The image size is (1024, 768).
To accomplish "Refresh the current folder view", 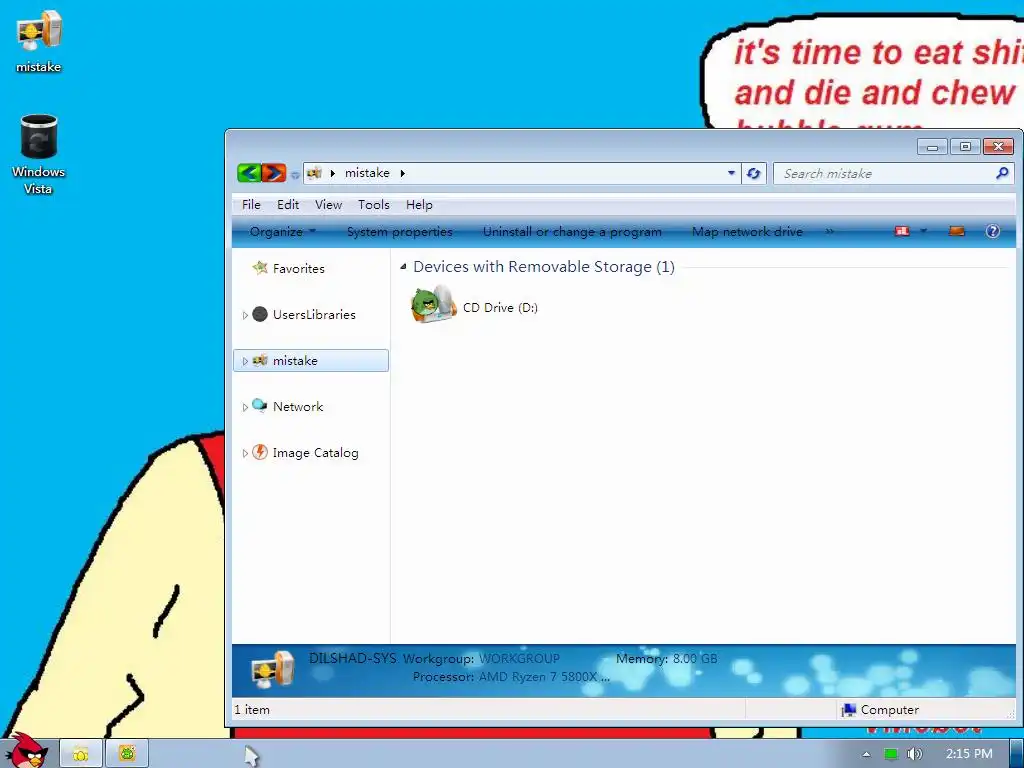I will (x=754, y=173).
